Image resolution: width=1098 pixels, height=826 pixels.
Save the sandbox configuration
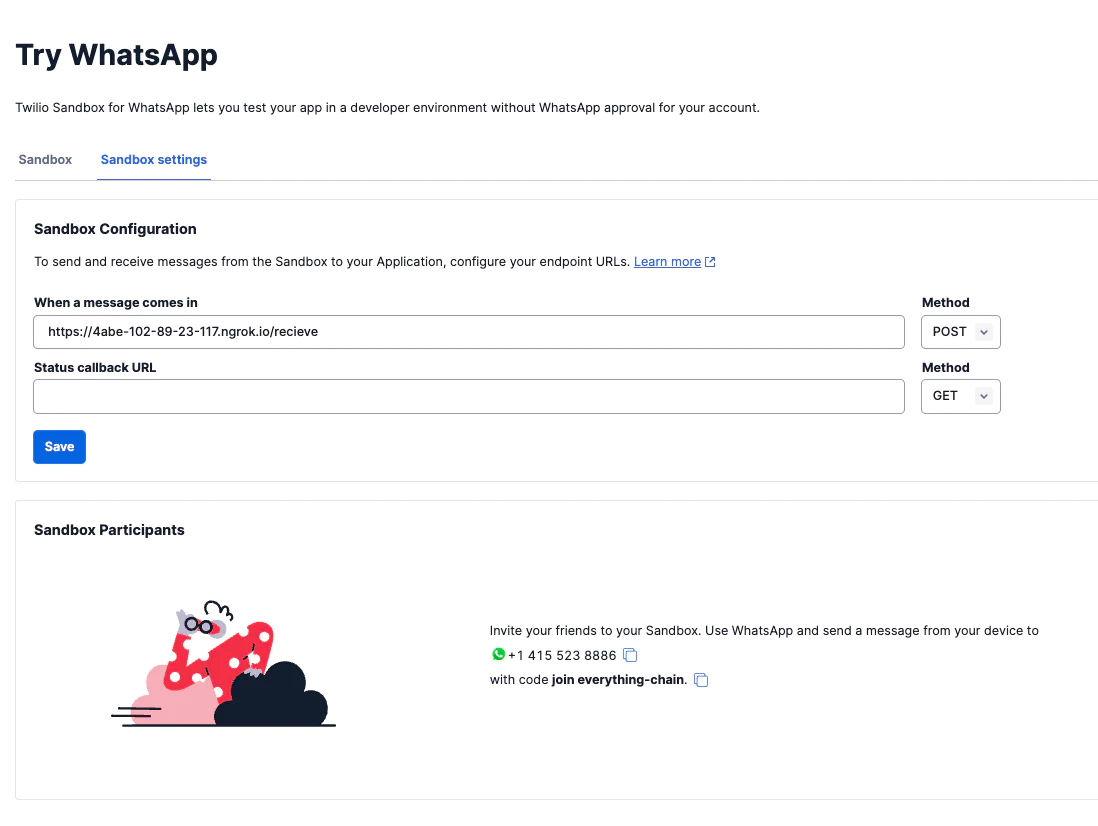(x=60, y=447)
